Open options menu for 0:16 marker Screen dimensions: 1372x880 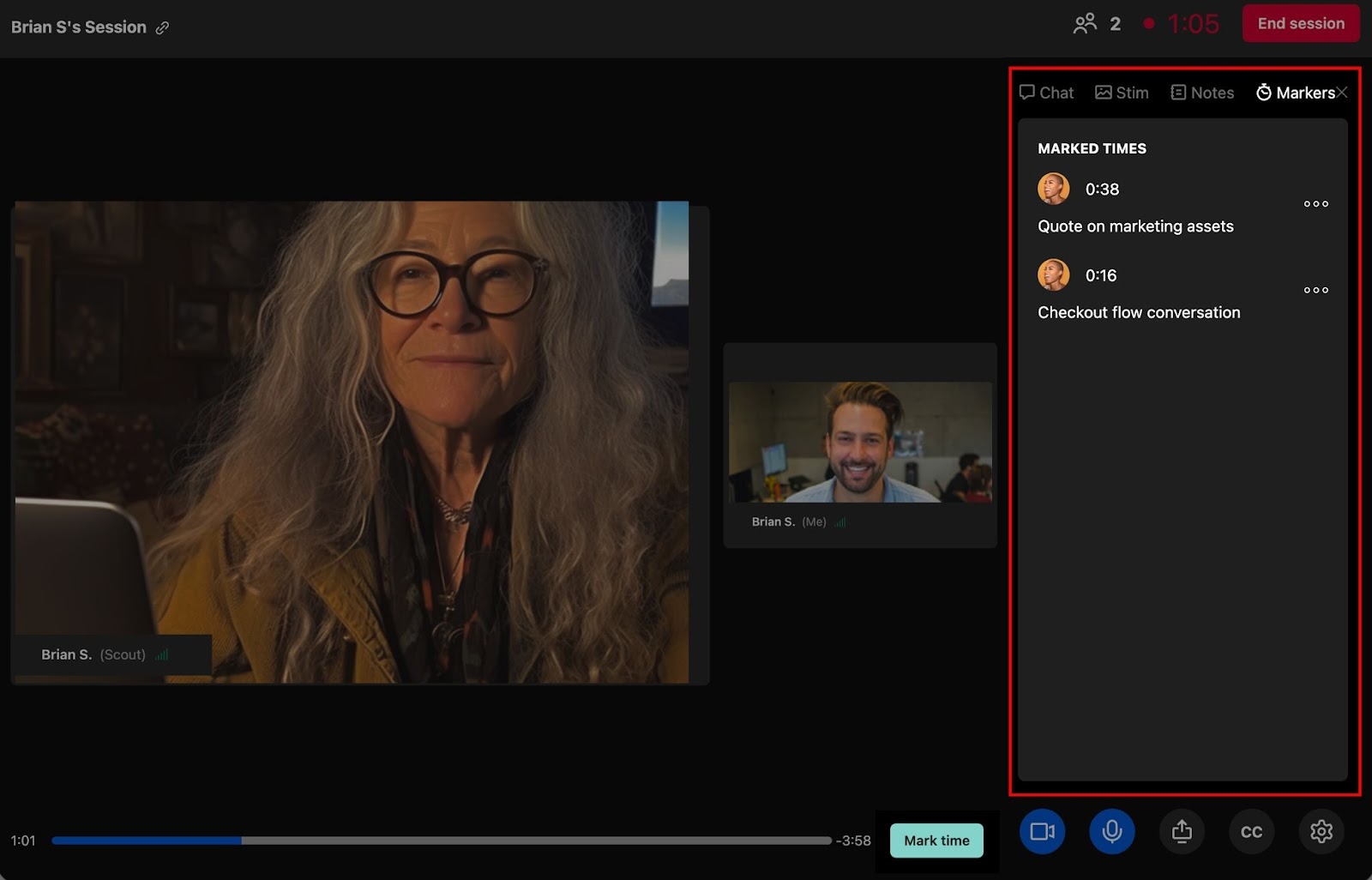[x=1315, y=290]
